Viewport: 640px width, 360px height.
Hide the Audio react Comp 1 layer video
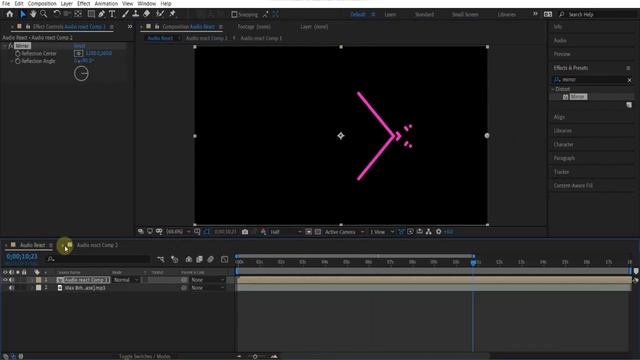tap(5, 280)
